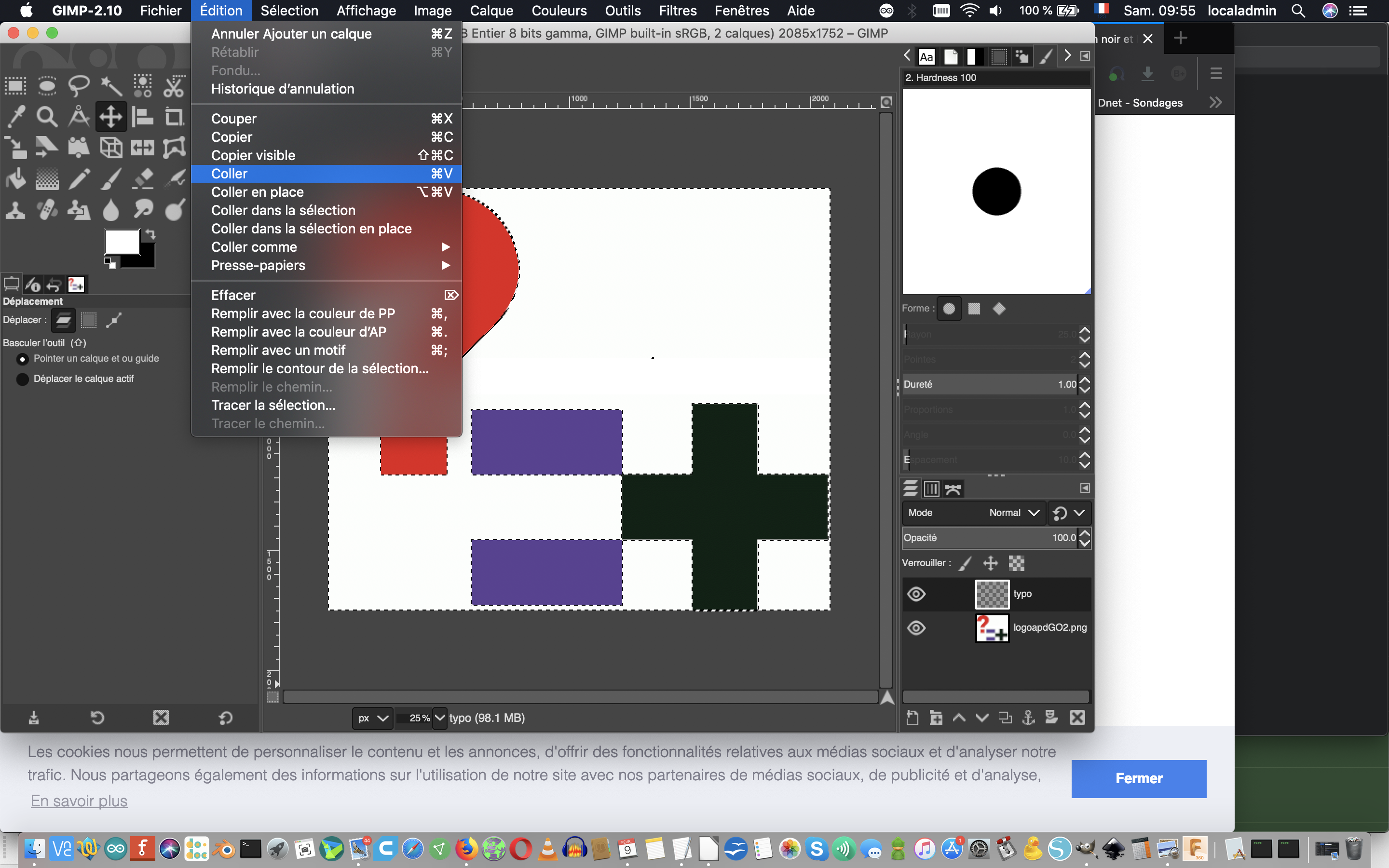1389x868 pixels.
Task: Choose the Crop tool
Action: coord(174,117)
